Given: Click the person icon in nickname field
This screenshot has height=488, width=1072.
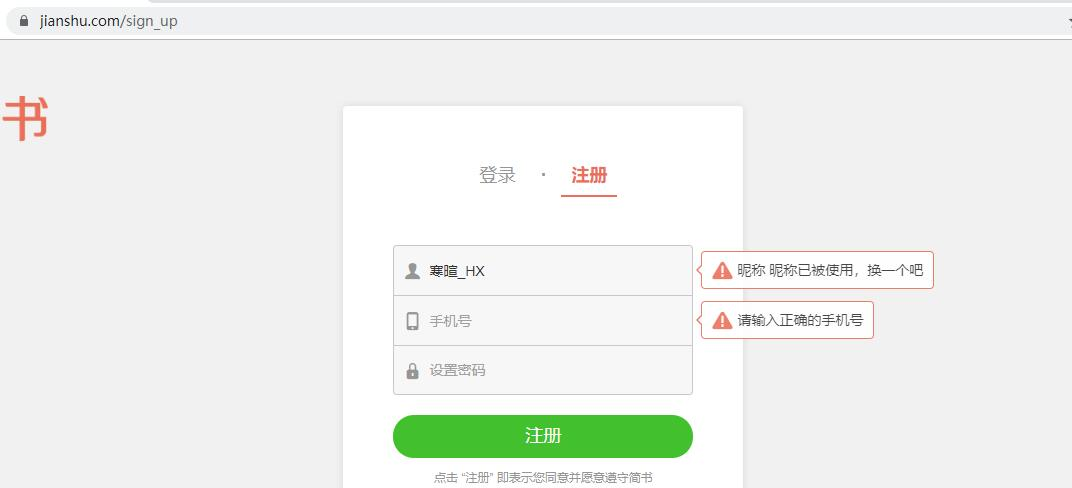Looking at the screenshot, I should click(412, 271).
